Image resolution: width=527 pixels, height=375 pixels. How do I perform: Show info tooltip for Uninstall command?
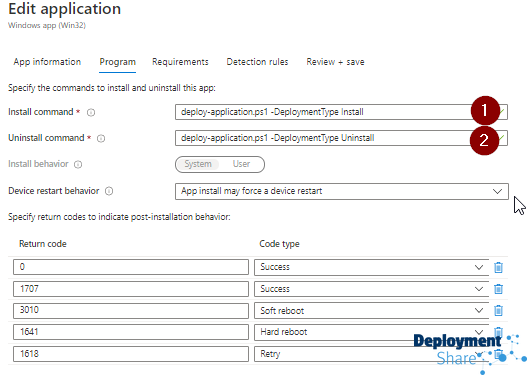(x=101, y=138)
